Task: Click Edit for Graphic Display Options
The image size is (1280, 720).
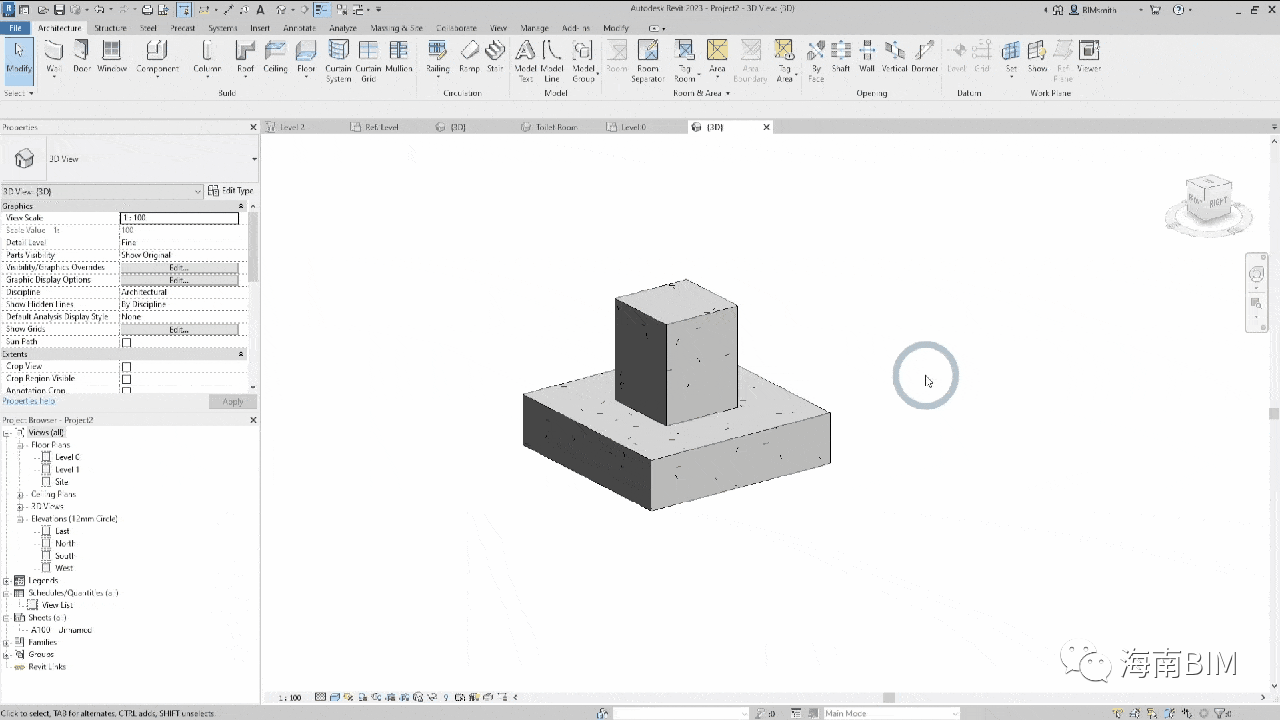Action: pyautogui.click(x=179, y=280)
